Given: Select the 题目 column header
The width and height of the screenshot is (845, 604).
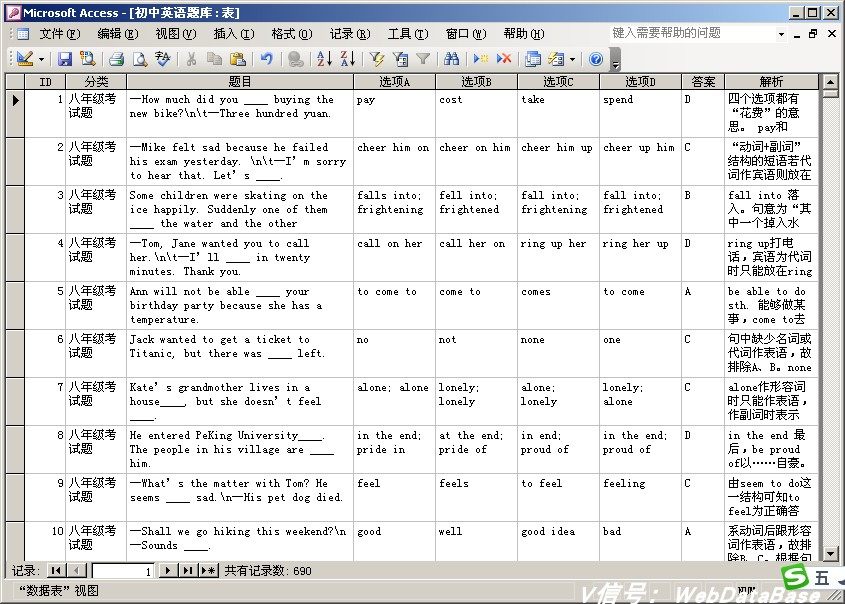Looking at the screenshot, I should (x=240, y=82).
